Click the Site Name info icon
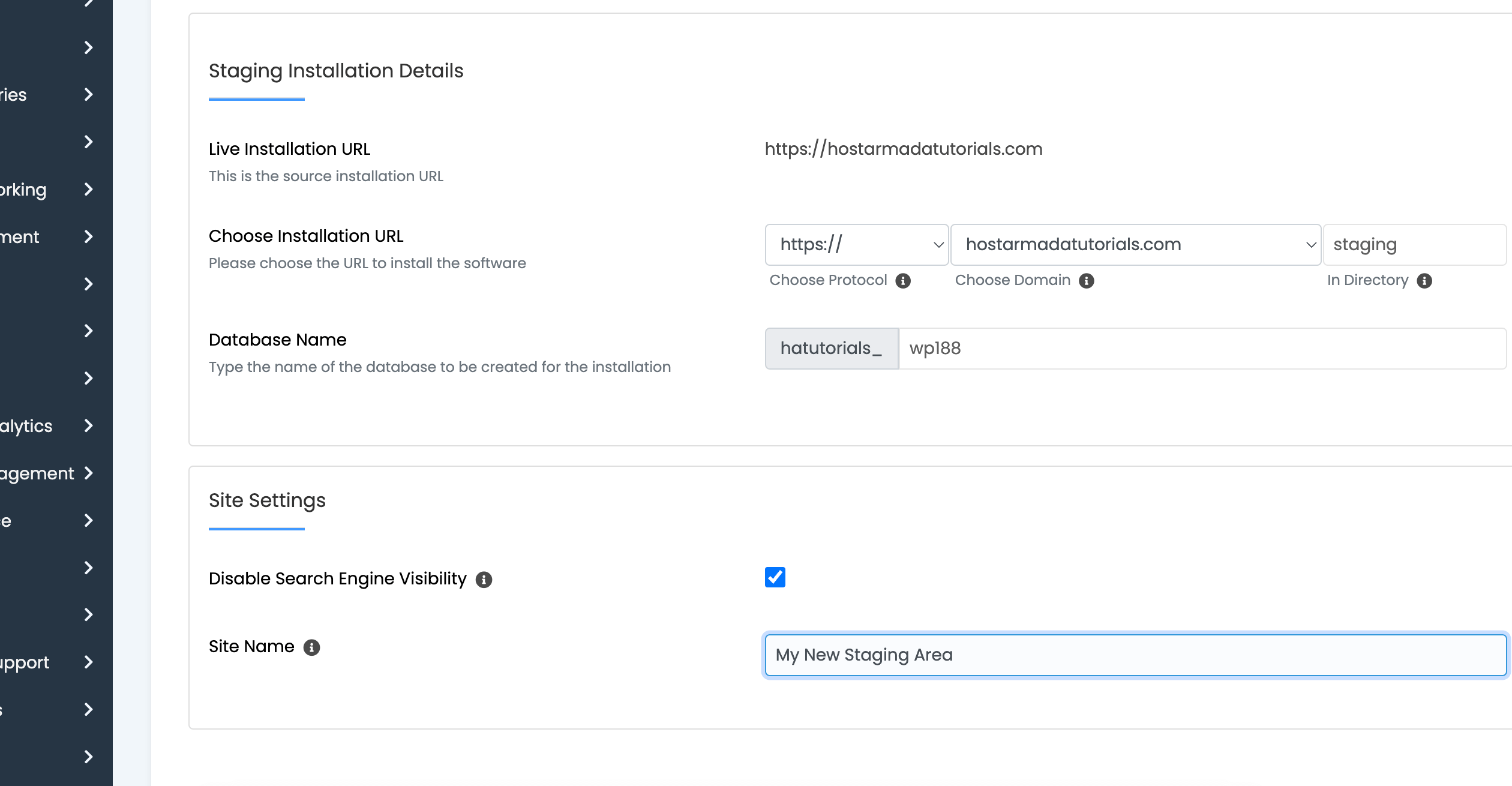Screen dimensions: 1512x786 tap(311, 647)
